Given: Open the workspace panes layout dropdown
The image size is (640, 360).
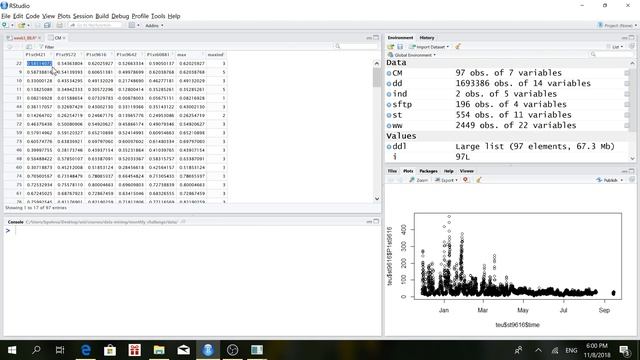Looking at the screenshot, I should coord(134,25).
